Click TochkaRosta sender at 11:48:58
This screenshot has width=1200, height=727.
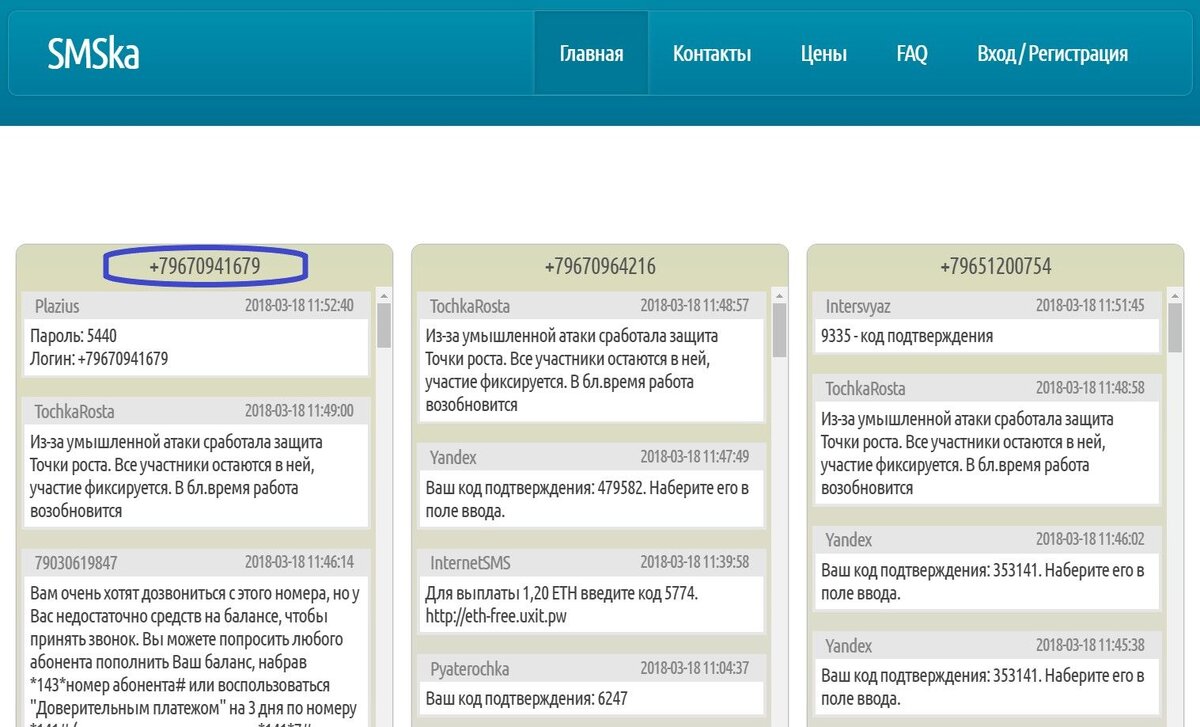[x=865, y=388]
